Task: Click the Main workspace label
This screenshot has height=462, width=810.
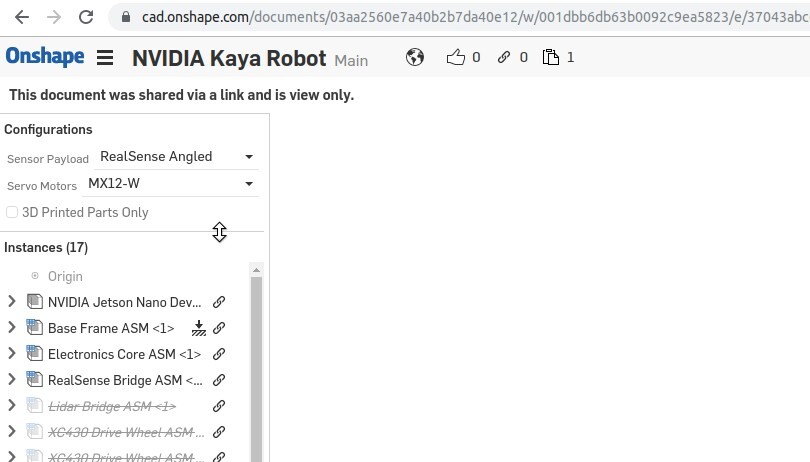Action: [351, 61]
